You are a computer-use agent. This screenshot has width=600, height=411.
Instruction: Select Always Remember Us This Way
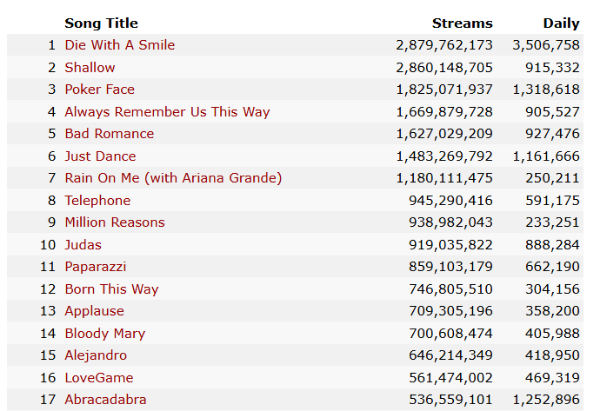pyautogui.click(x=151, y=111)
